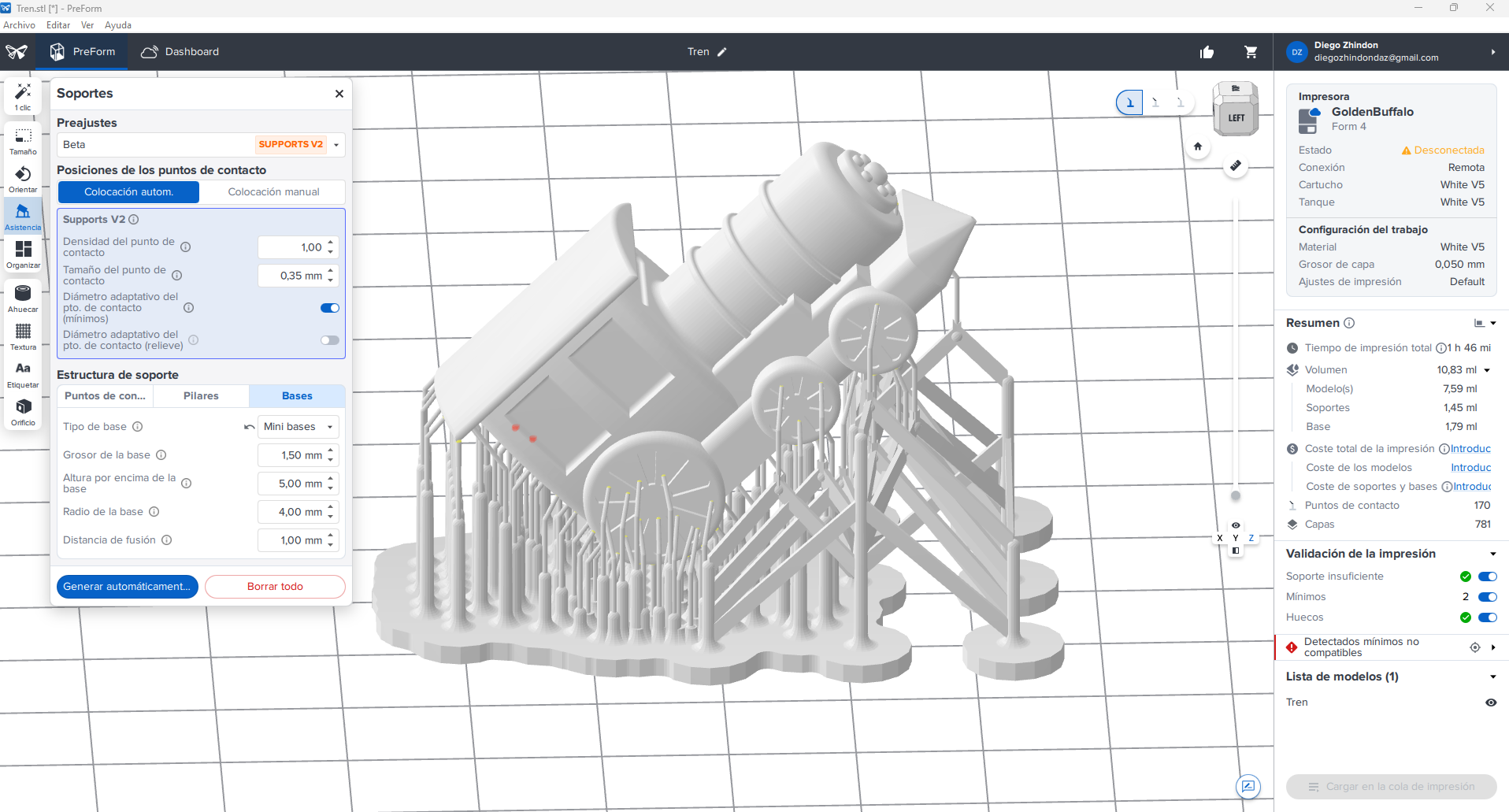Viewport: 1509px width, 812px height.
Task: Select Colocación autom. placement mode
Action: point(129,192)
